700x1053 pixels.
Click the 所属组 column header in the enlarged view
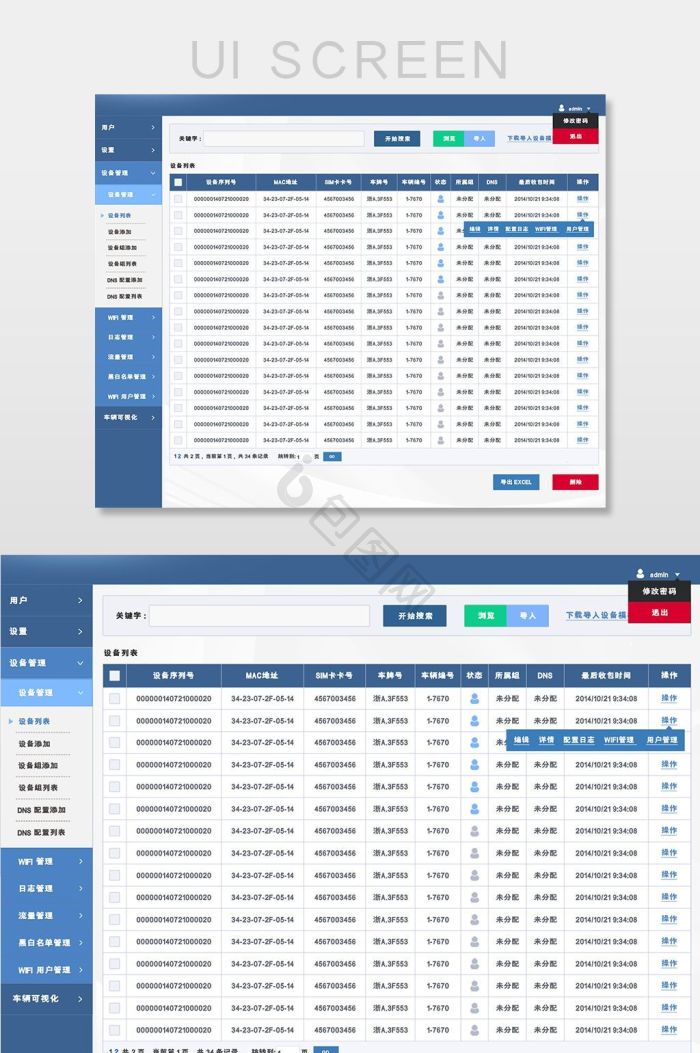(507, 676)
